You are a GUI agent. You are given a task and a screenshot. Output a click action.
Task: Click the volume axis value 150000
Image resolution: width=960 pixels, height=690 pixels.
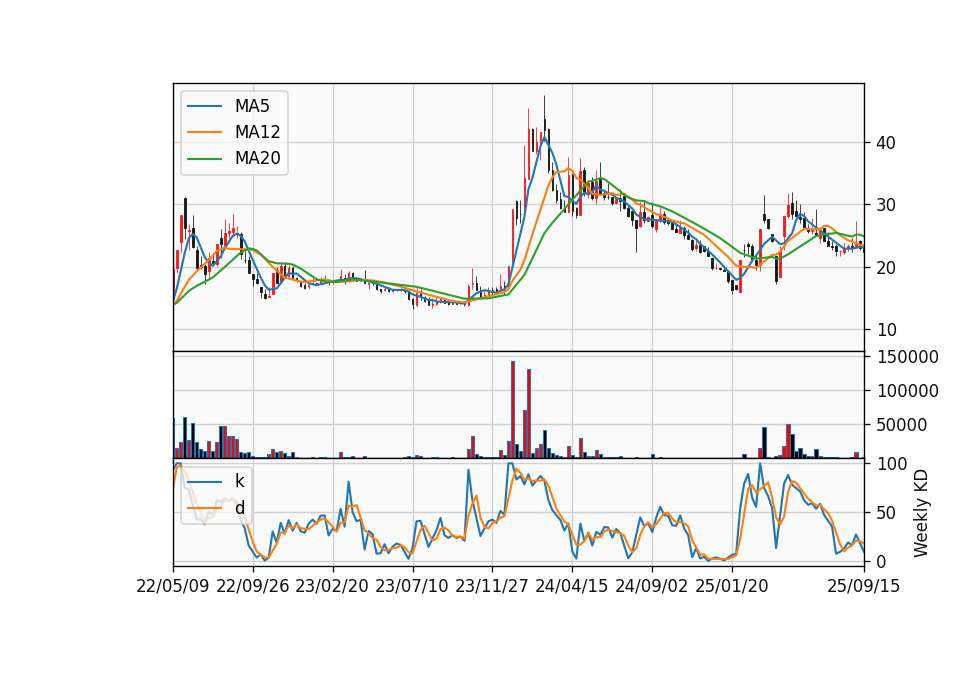point(907,357)
